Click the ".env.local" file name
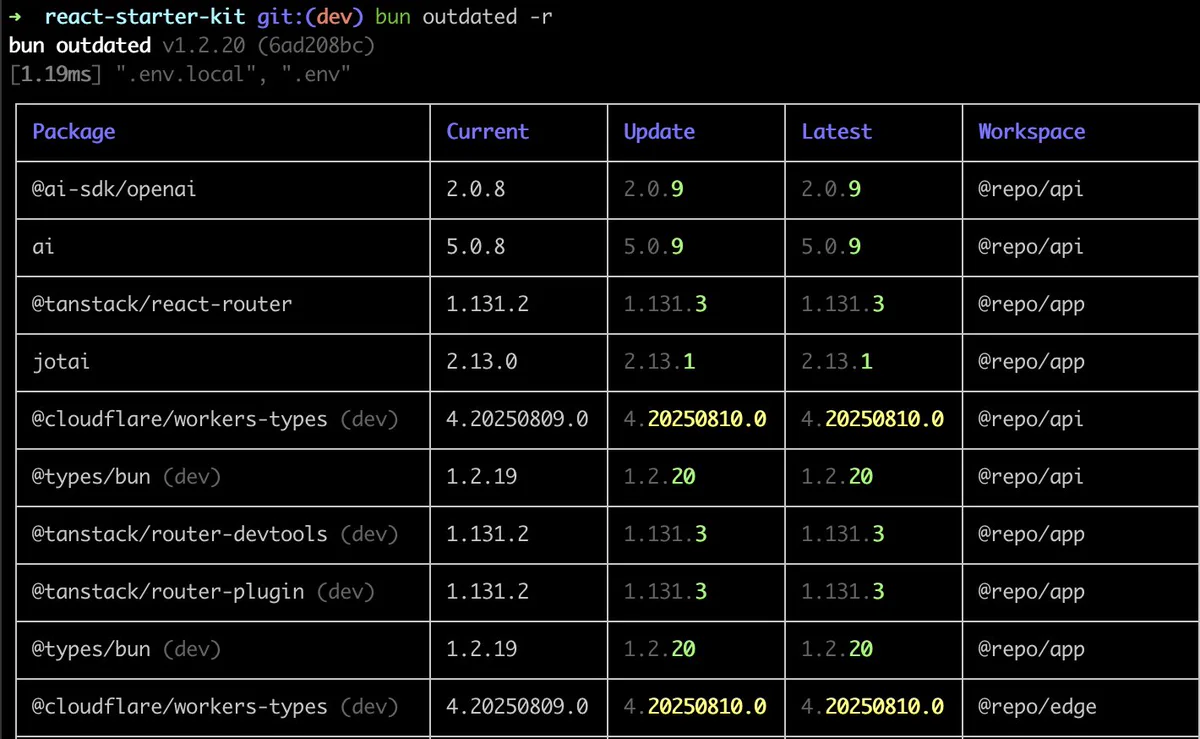This screenshot has width=1200, height=739. click(x=185, y=74)
